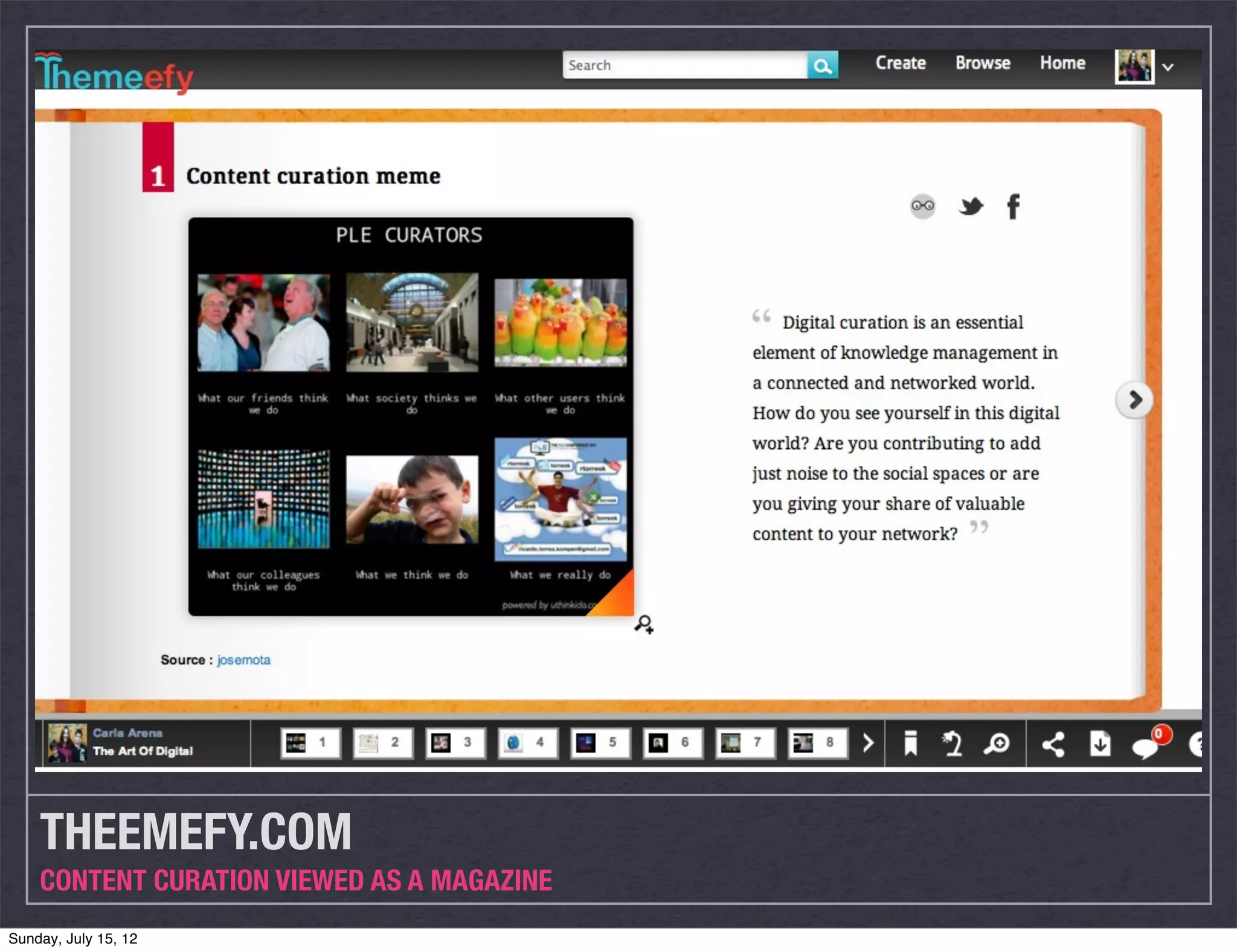Jump to page 4 thumbnail
Image resolution: width=1237 pixels, height=952 pixels.
[x=528, y=743]
